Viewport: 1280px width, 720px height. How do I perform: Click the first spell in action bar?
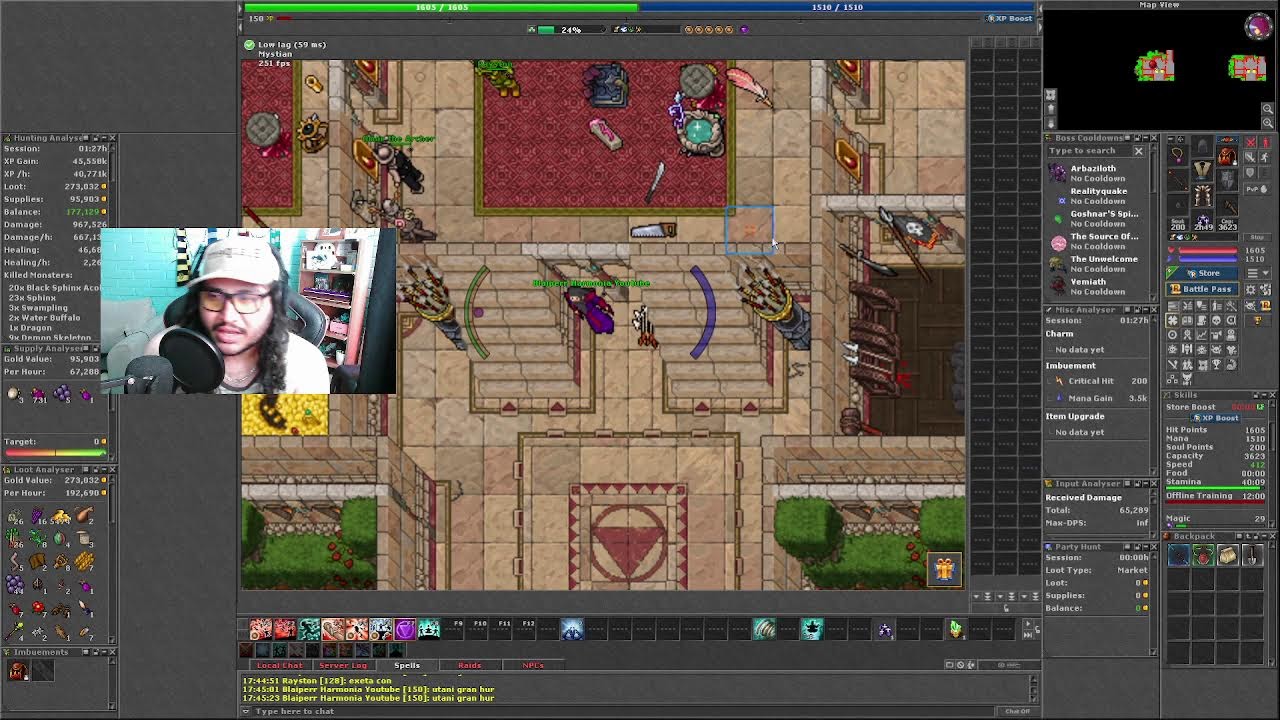261,629
